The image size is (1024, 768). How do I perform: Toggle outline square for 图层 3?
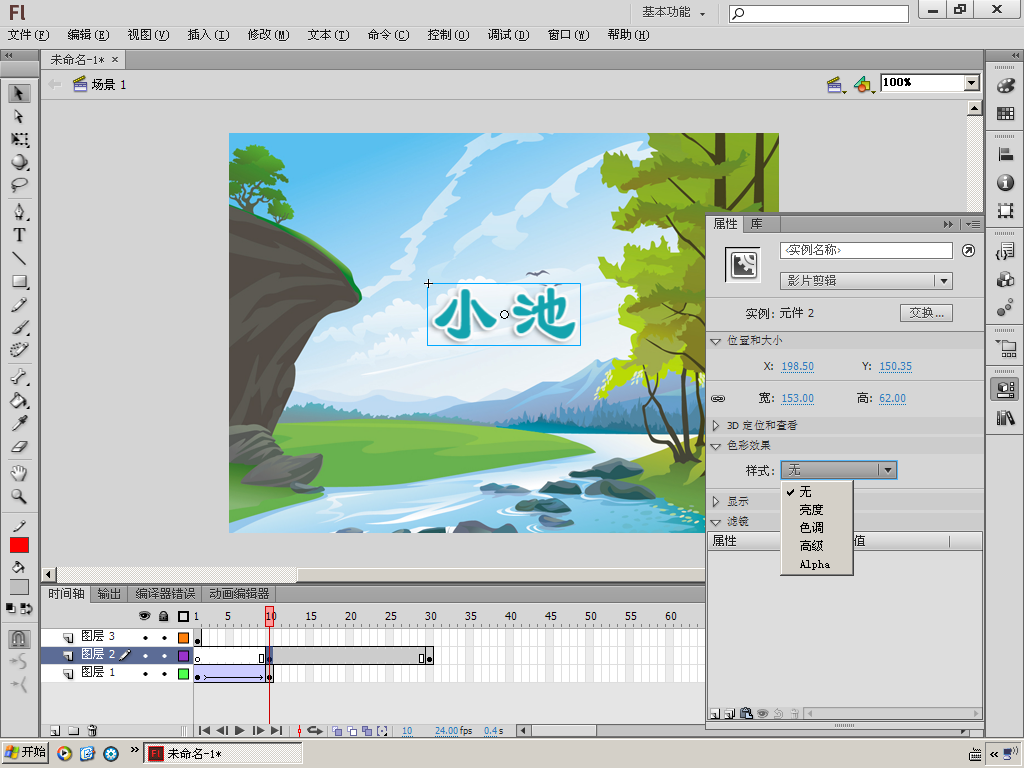point(184,637)
